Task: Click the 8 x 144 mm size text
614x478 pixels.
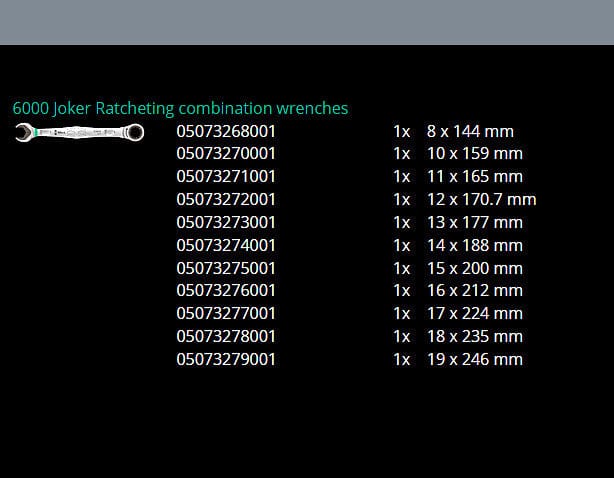Action: (470, 131)
